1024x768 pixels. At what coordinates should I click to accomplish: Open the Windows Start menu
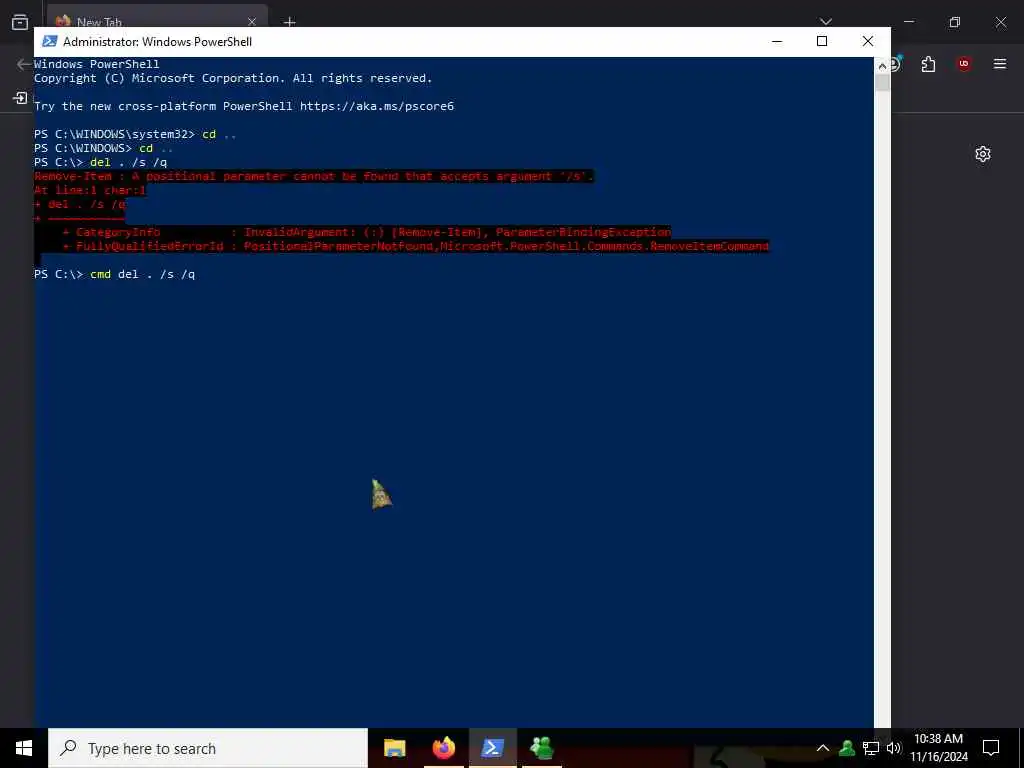click(24, 748)
